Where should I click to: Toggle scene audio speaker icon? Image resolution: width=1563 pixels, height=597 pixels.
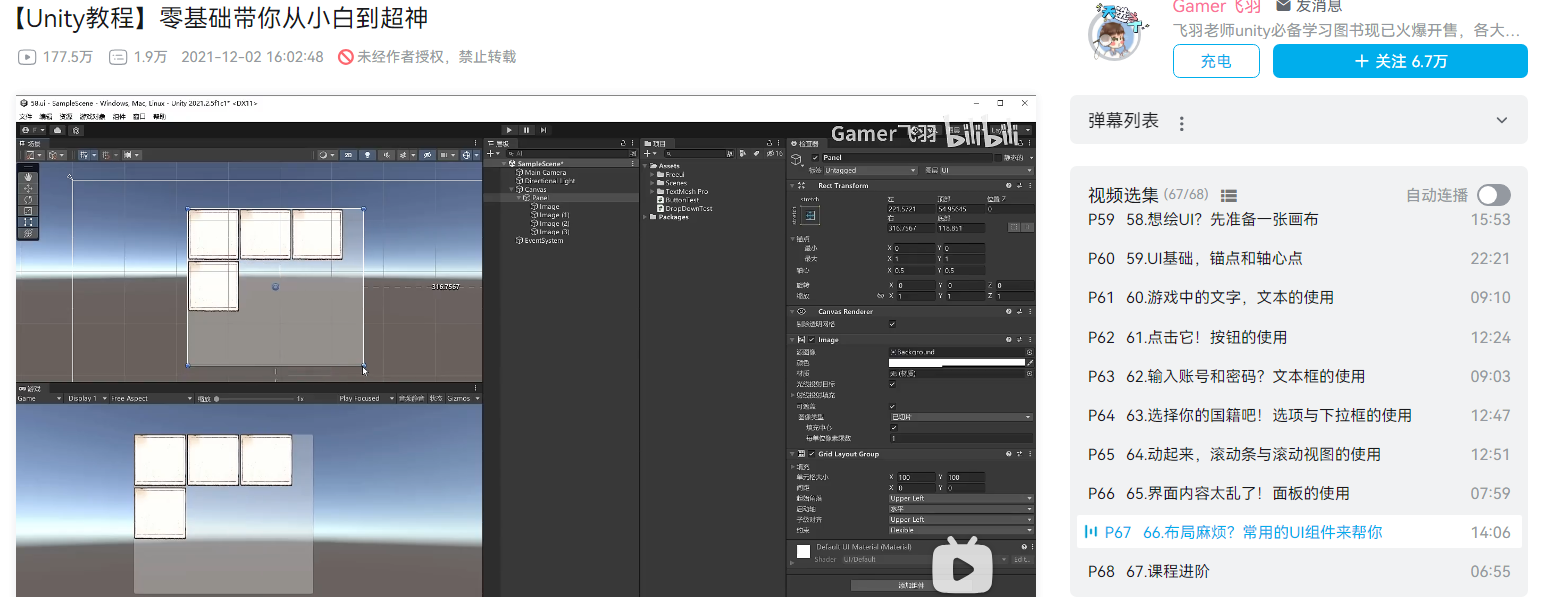[386, 155]
